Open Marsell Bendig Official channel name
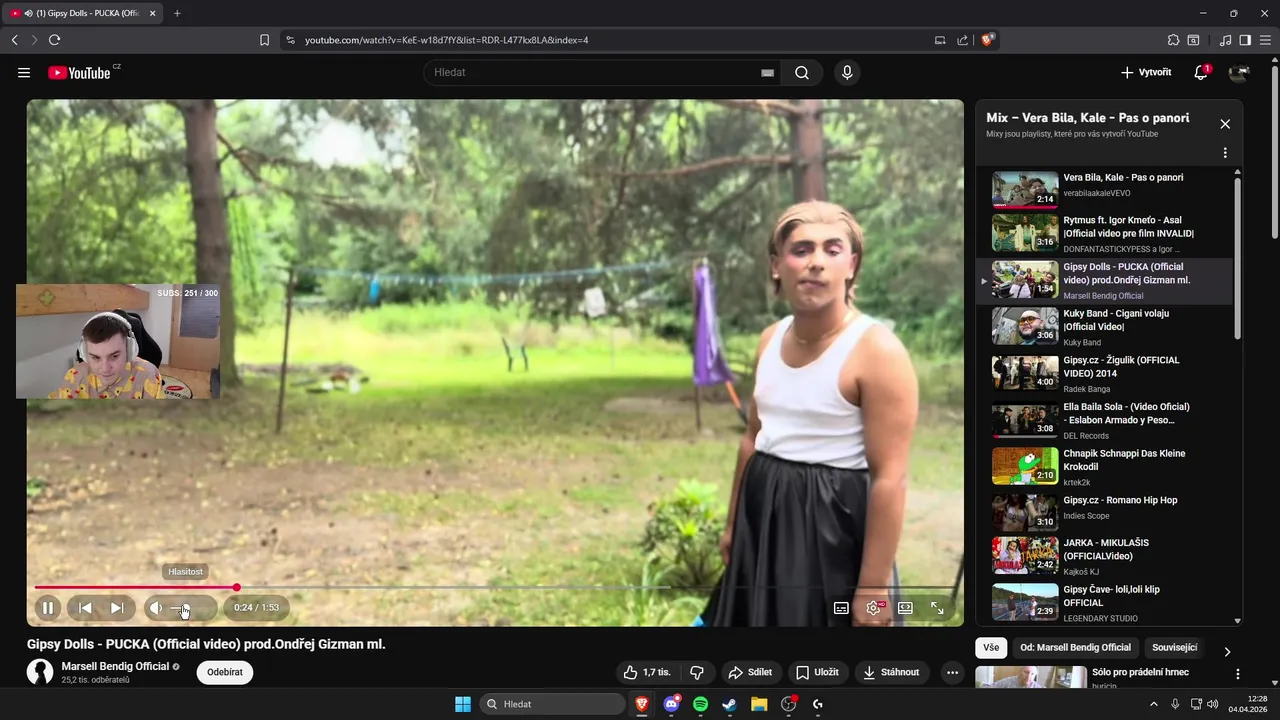Screen dimensions: 1280x720 click(x=115, y=666)
